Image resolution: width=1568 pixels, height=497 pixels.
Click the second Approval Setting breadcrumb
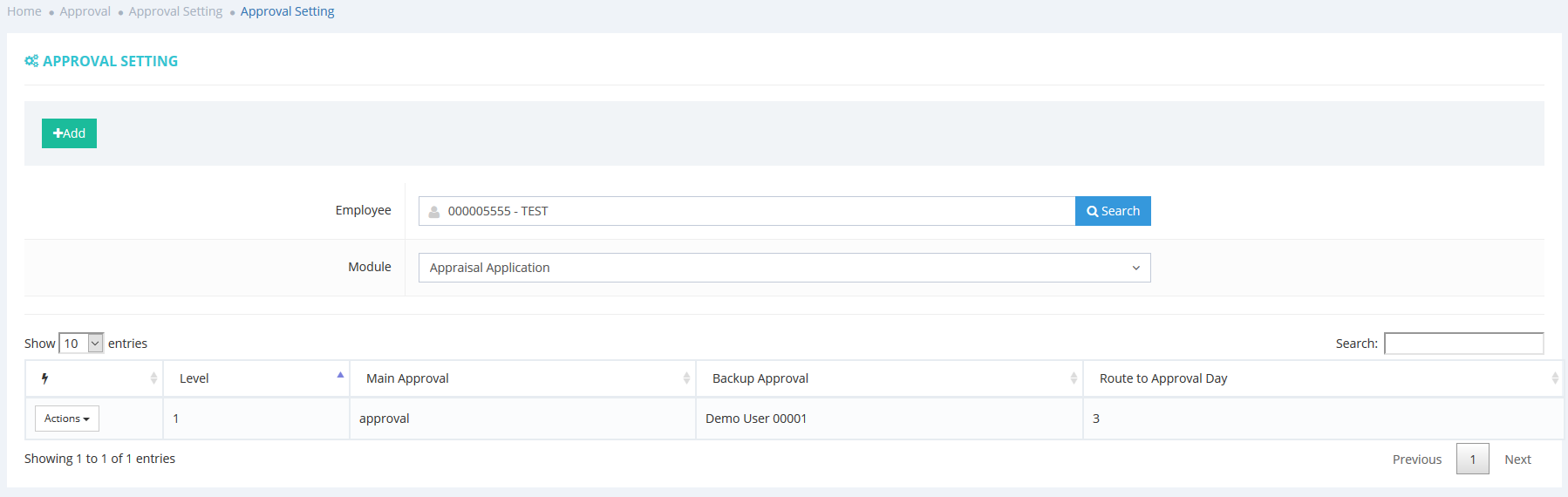287,11
